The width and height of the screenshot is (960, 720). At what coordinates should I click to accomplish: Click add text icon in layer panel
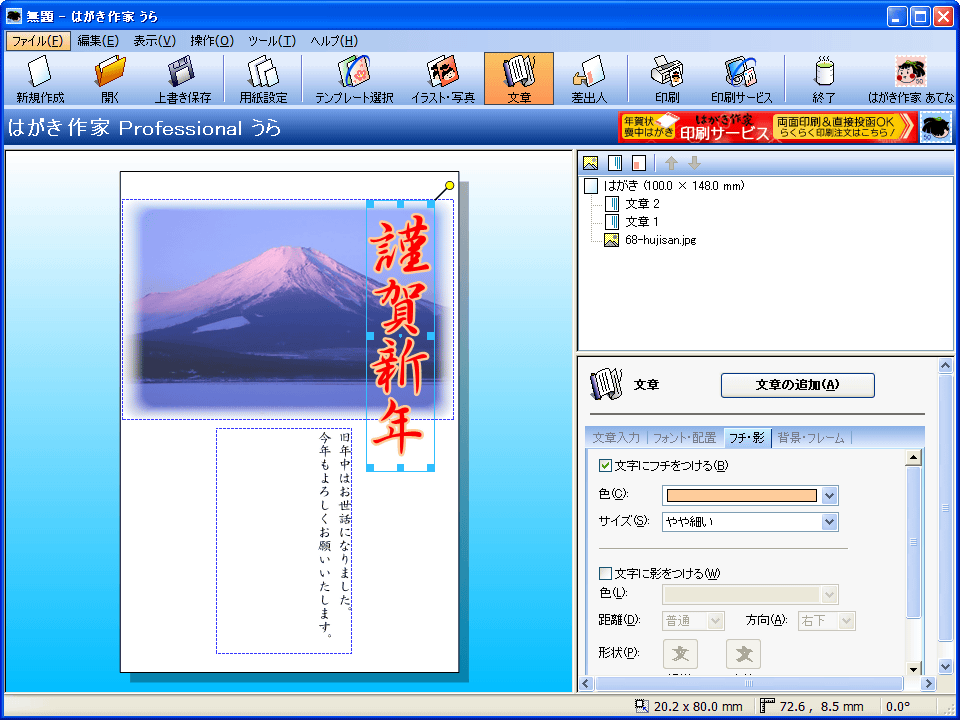point(615,163)
